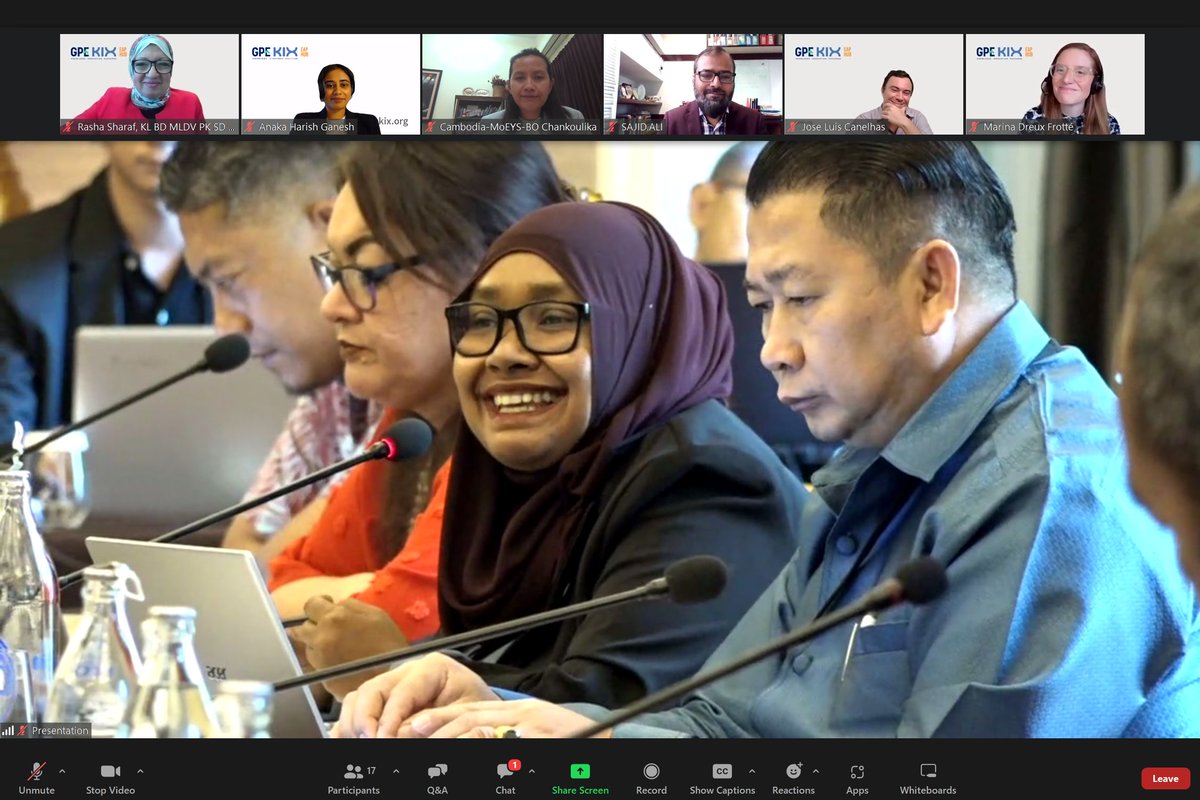Viewport: 1200px width, 800px height.
Task: Toggle Show Captions
Action: coord(722,777)
